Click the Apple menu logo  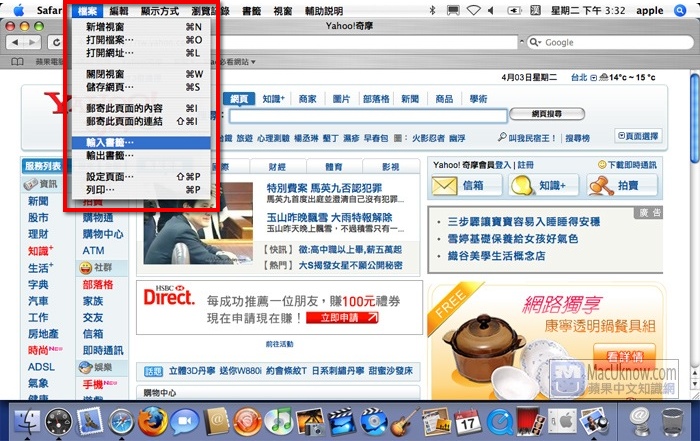click(19, 10)
